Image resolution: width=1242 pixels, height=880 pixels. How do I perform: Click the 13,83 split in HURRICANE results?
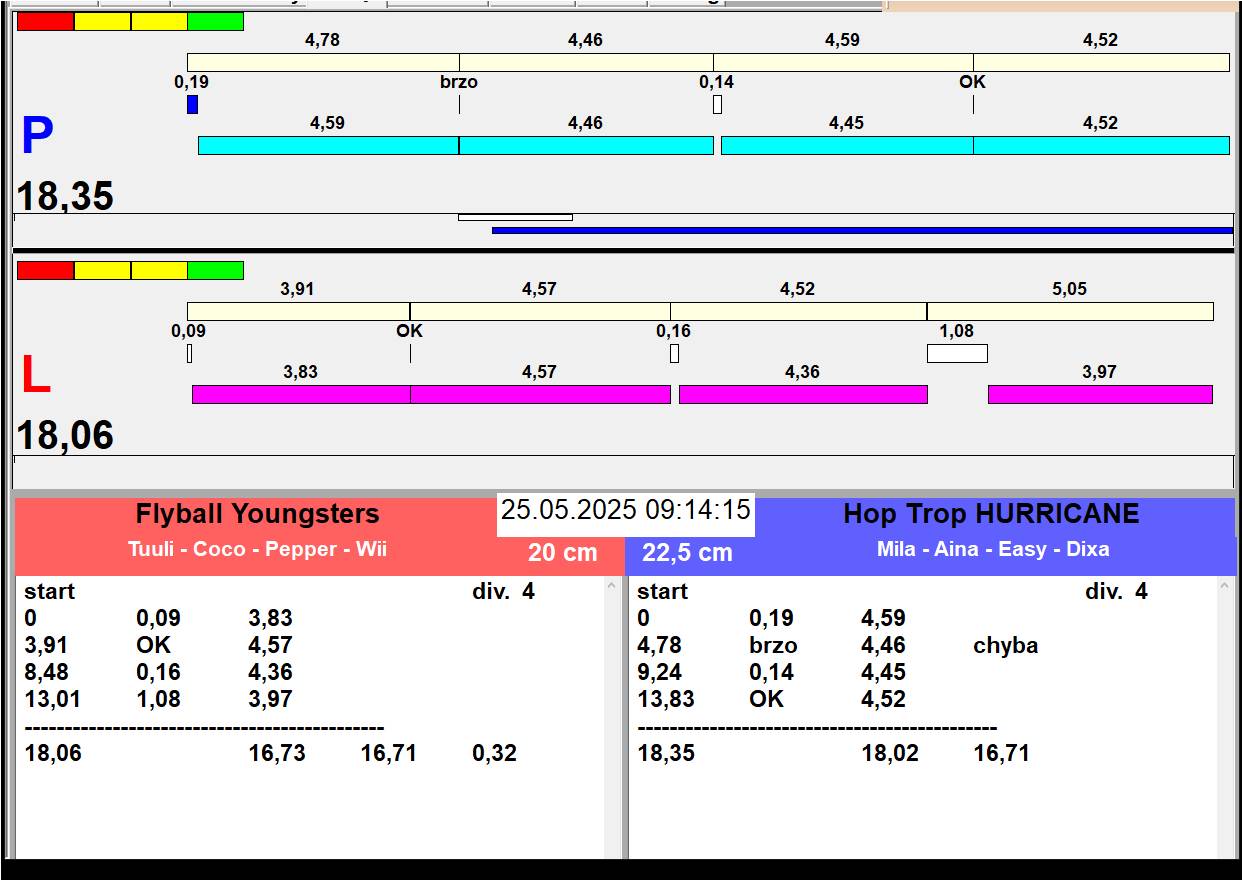point(666,699)
